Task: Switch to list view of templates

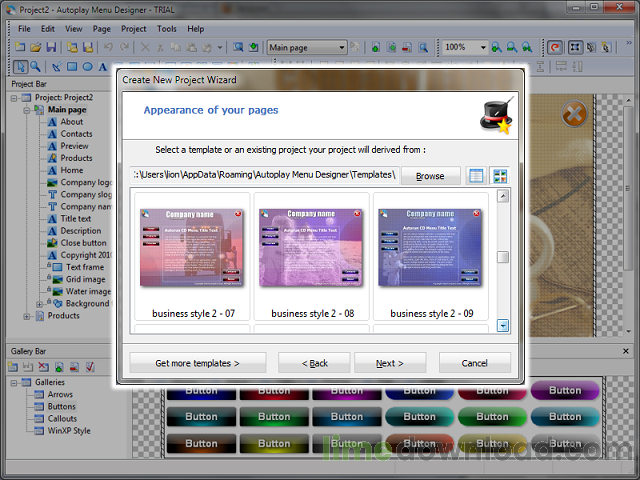Action: (476, 176)
